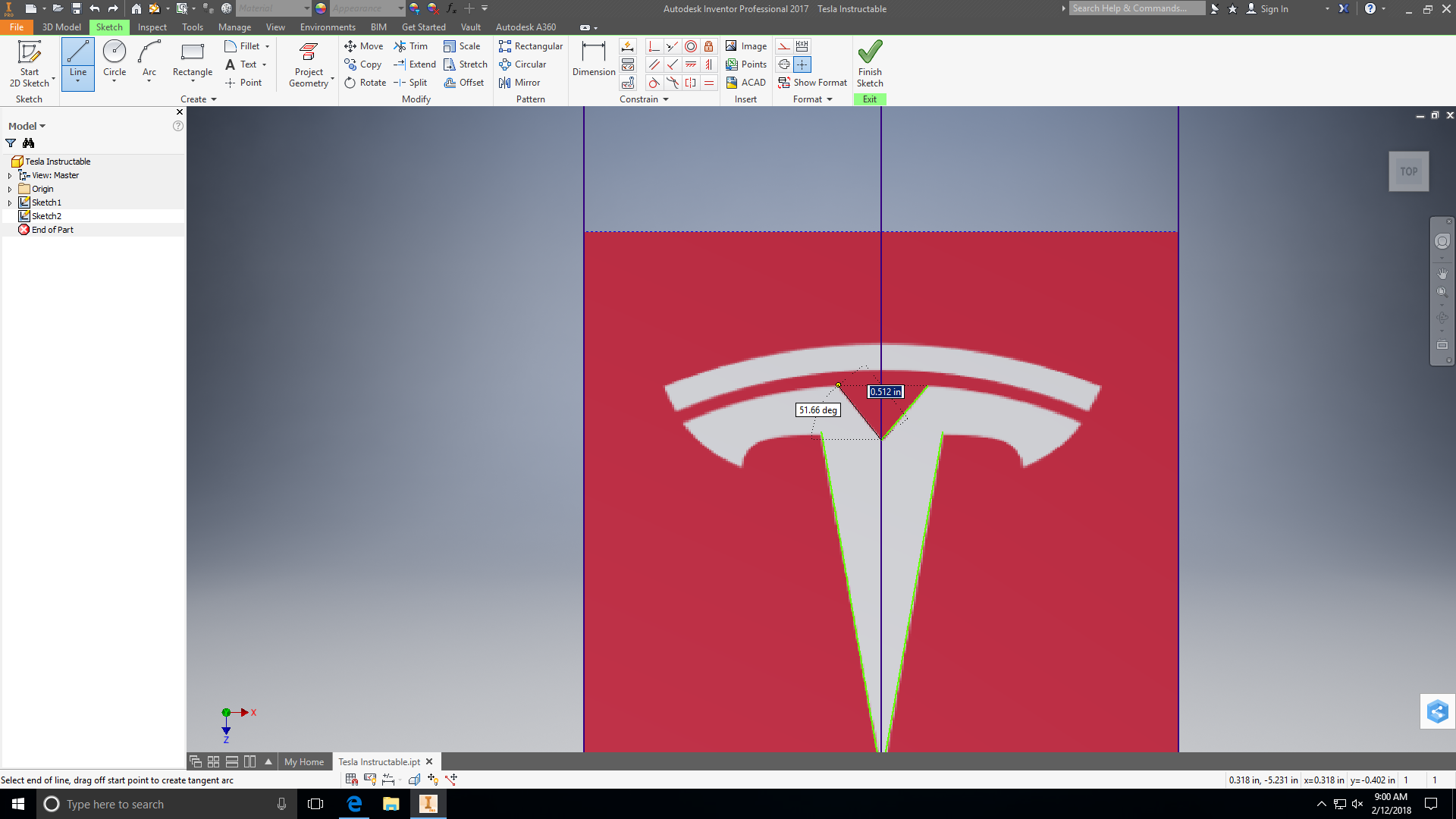Viewport: 1456px width, 819px height.
Task: Open the Dimension tool
Action: tap(594, 59)
